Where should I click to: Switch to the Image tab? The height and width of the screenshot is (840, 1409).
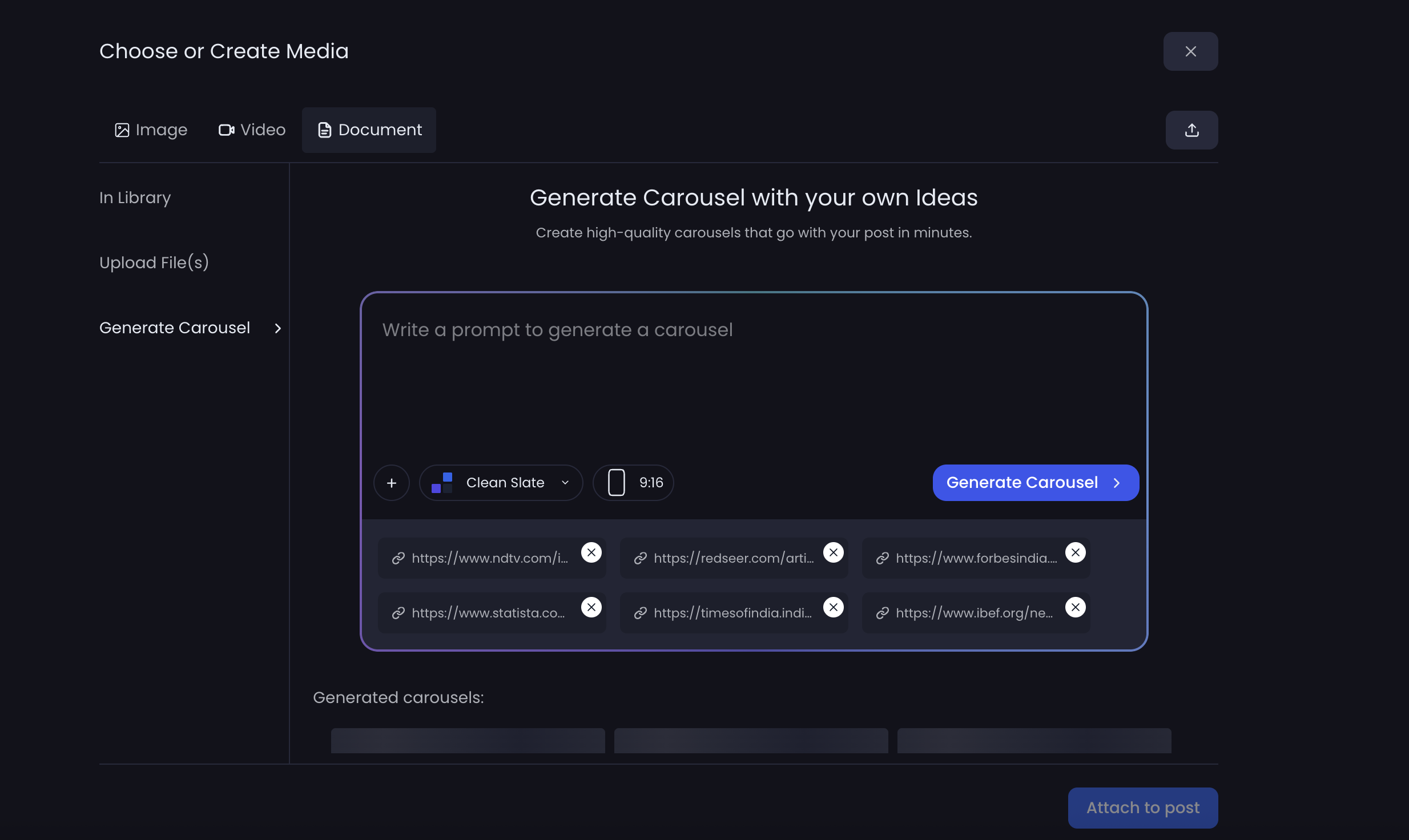[x=151, y=130]
